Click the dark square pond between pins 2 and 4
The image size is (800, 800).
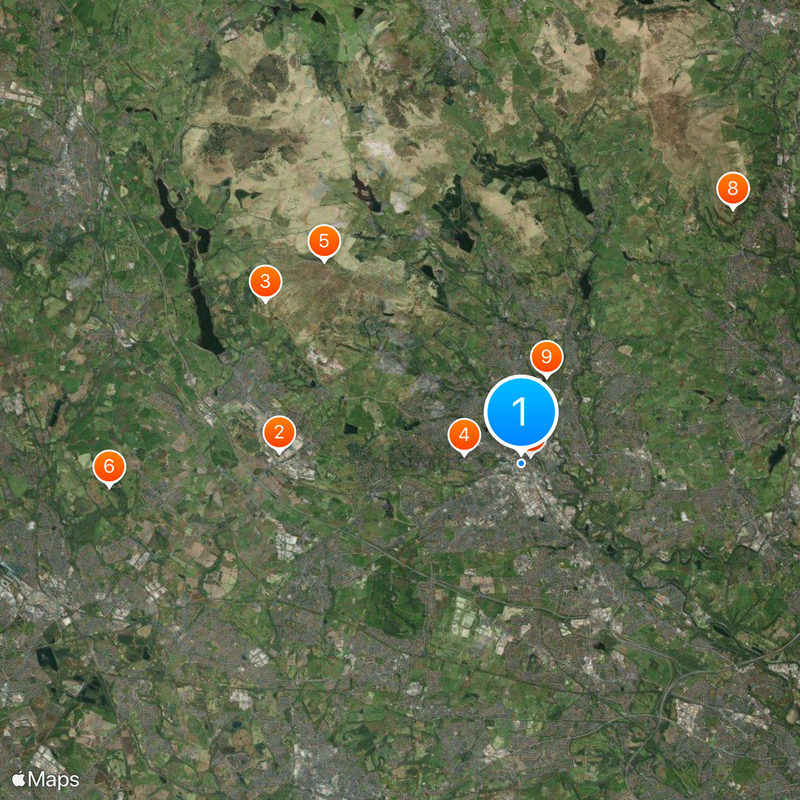350,428
